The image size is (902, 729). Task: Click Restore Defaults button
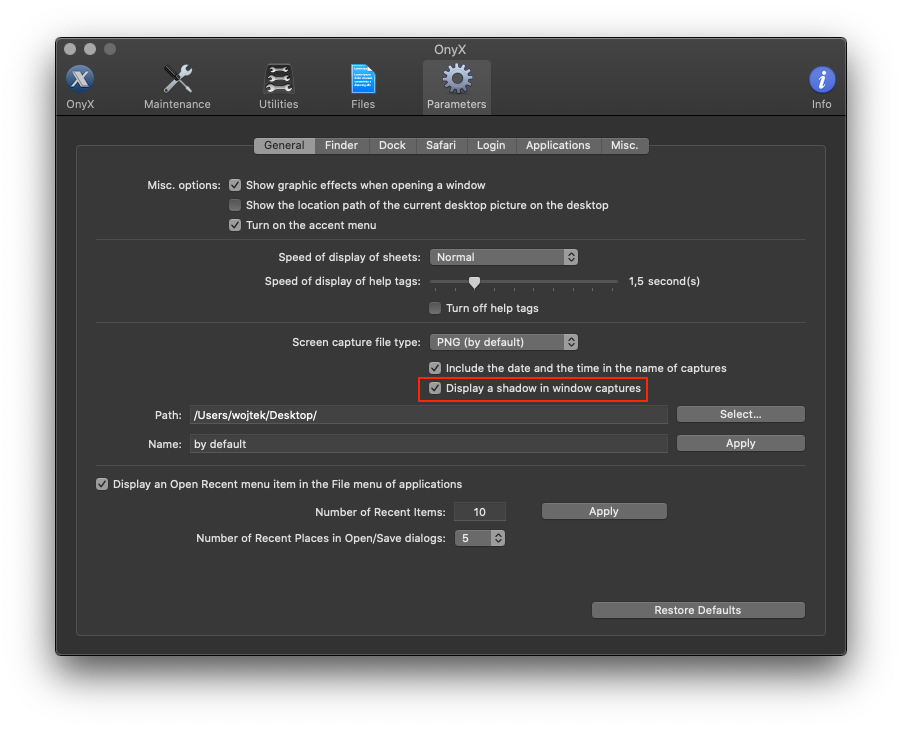(698, 610)
